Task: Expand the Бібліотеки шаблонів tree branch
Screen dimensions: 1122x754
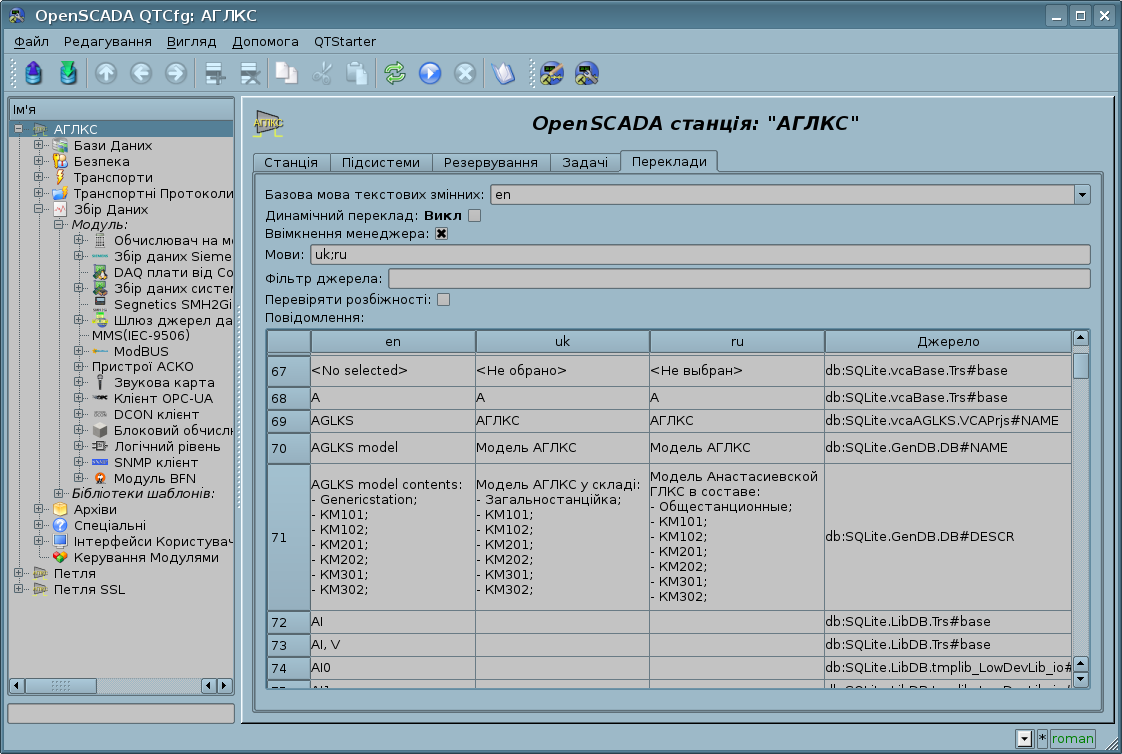Action: coord(59,494)
